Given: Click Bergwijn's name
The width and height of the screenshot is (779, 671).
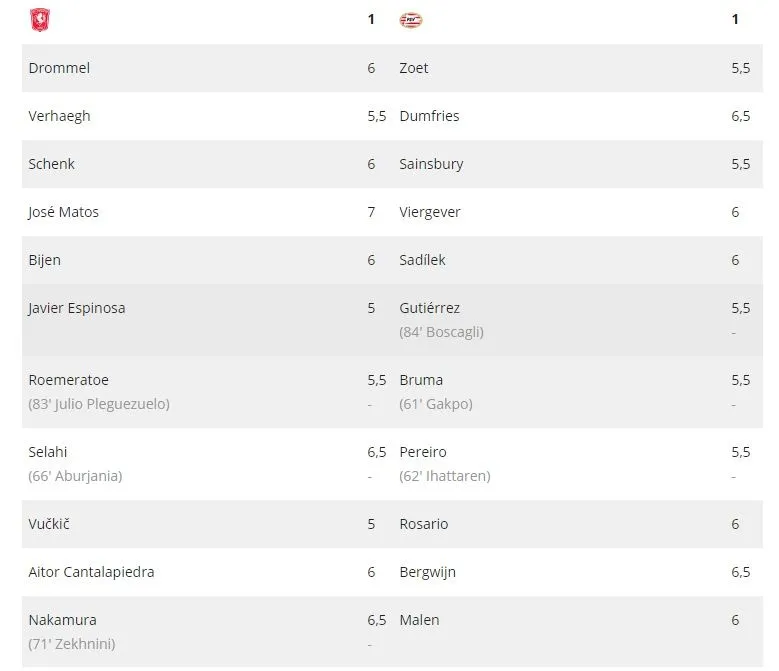Looking at the screenshot, I should point(430,572).
